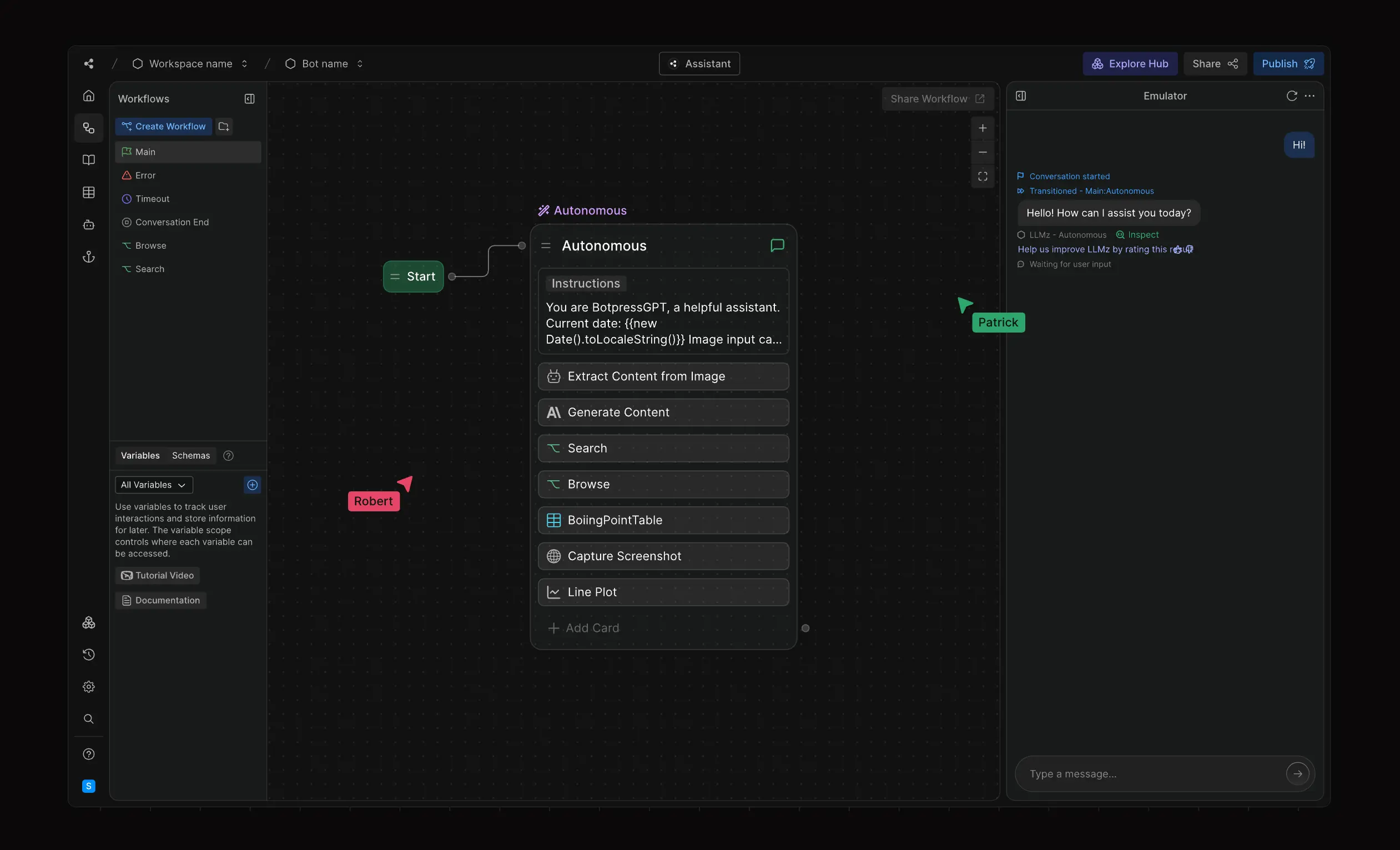This screenshot has height=850, width=1400.
Task: Open the Emulator more options menu
Action: [1310, 96]
